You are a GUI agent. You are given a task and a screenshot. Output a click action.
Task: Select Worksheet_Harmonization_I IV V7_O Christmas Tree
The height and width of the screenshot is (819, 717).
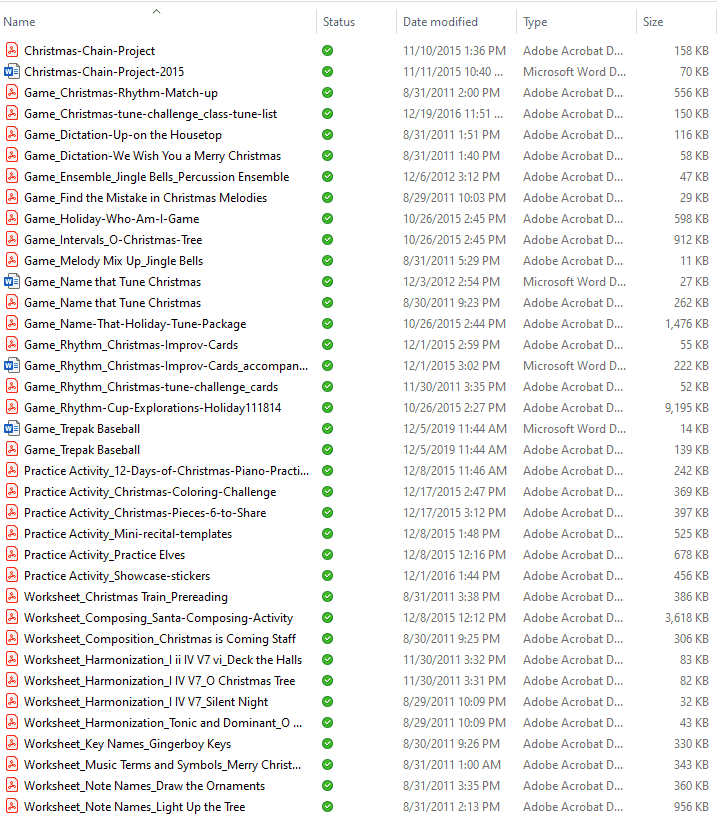point(159,681)
